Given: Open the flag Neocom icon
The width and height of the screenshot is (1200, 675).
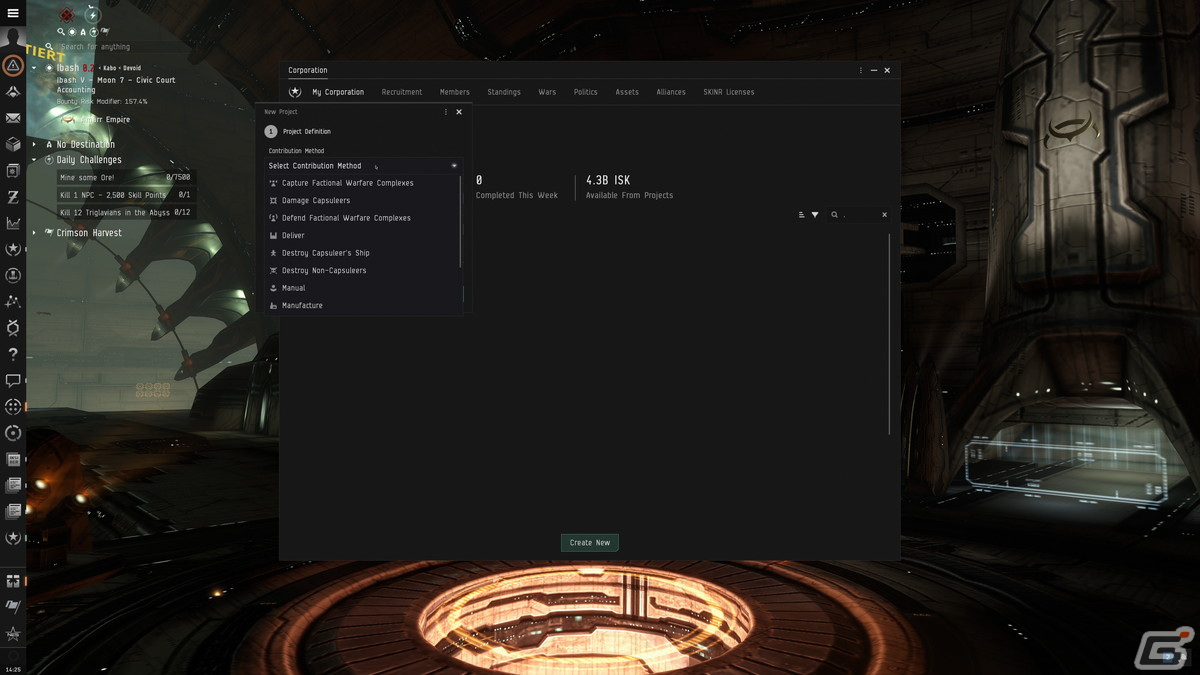Looking at the screenshot, I should click(13, 606).
